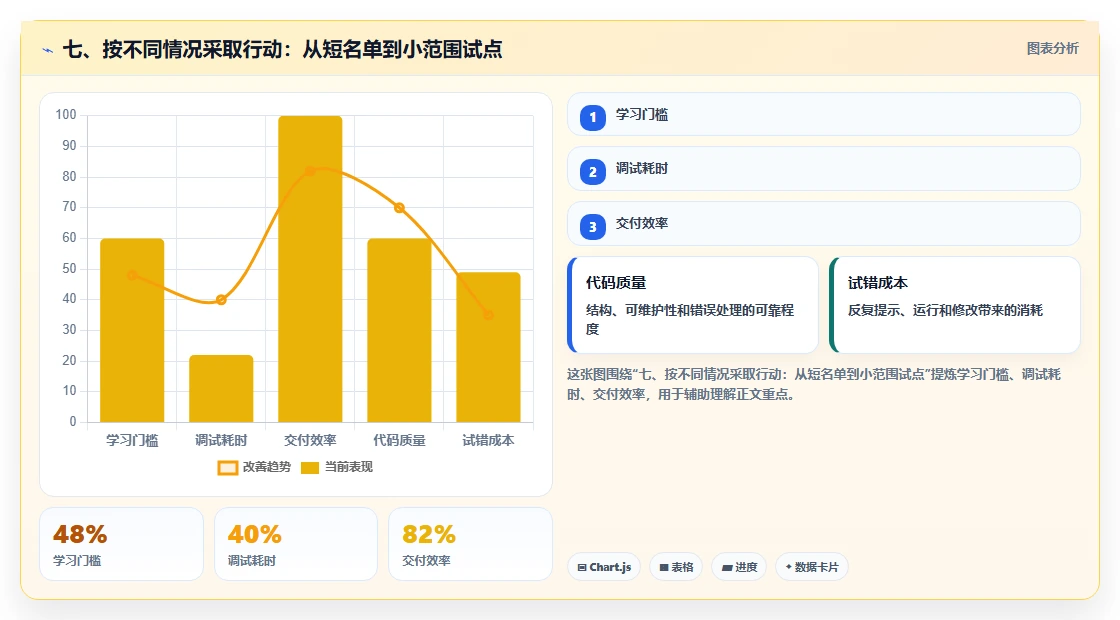The height and width of the screenshot is (620, 1120).
Task: Toggle the 改善趋势 legend swatch
Action: coord(228,468)
